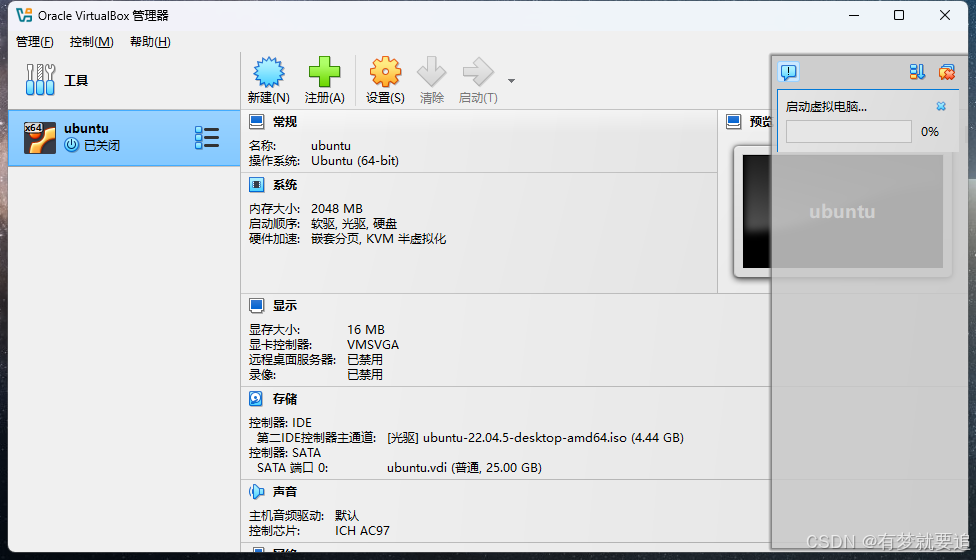Click the notification center speech-bubble icon
This screenshot has width=976, height=560.
pos(789,72)
